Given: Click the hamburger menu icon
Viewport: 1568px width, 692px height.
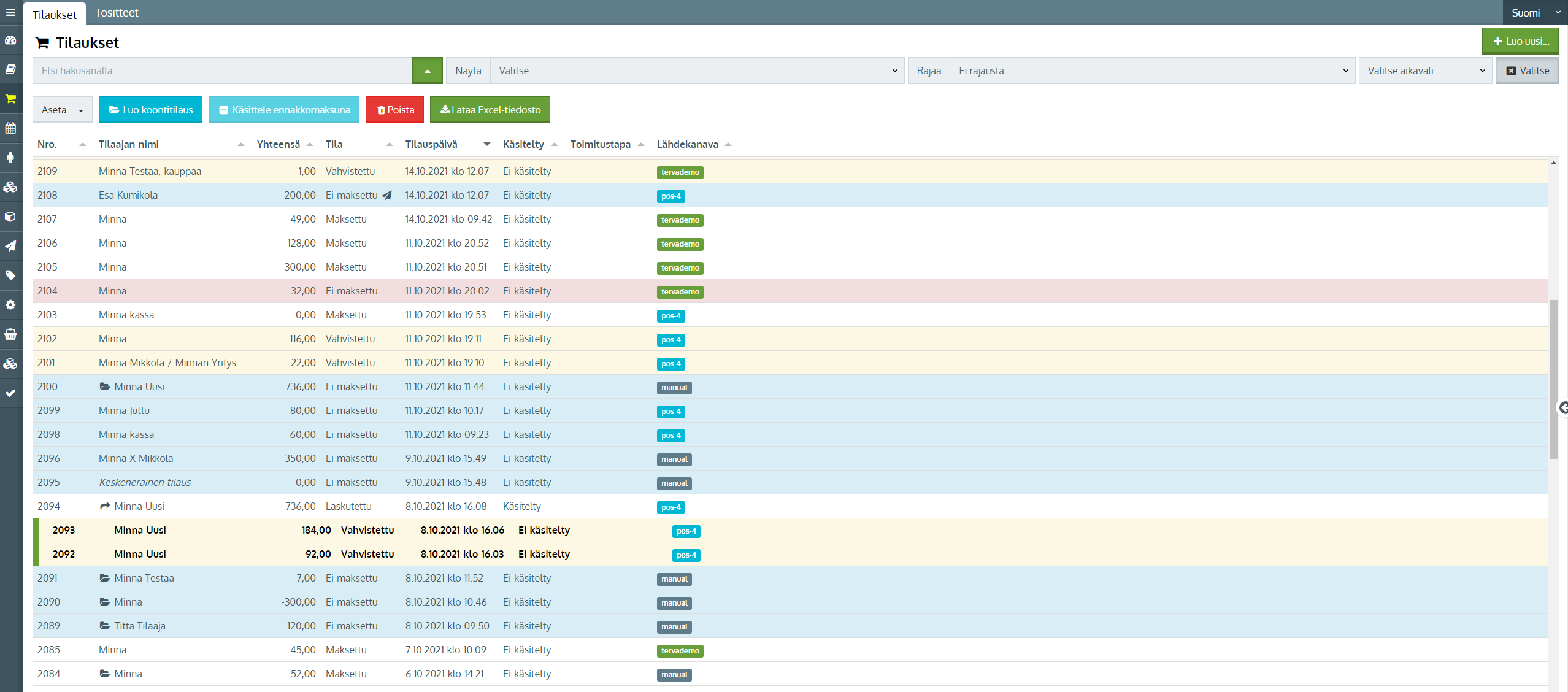Looking at the screenshot, I should [10, 12].
